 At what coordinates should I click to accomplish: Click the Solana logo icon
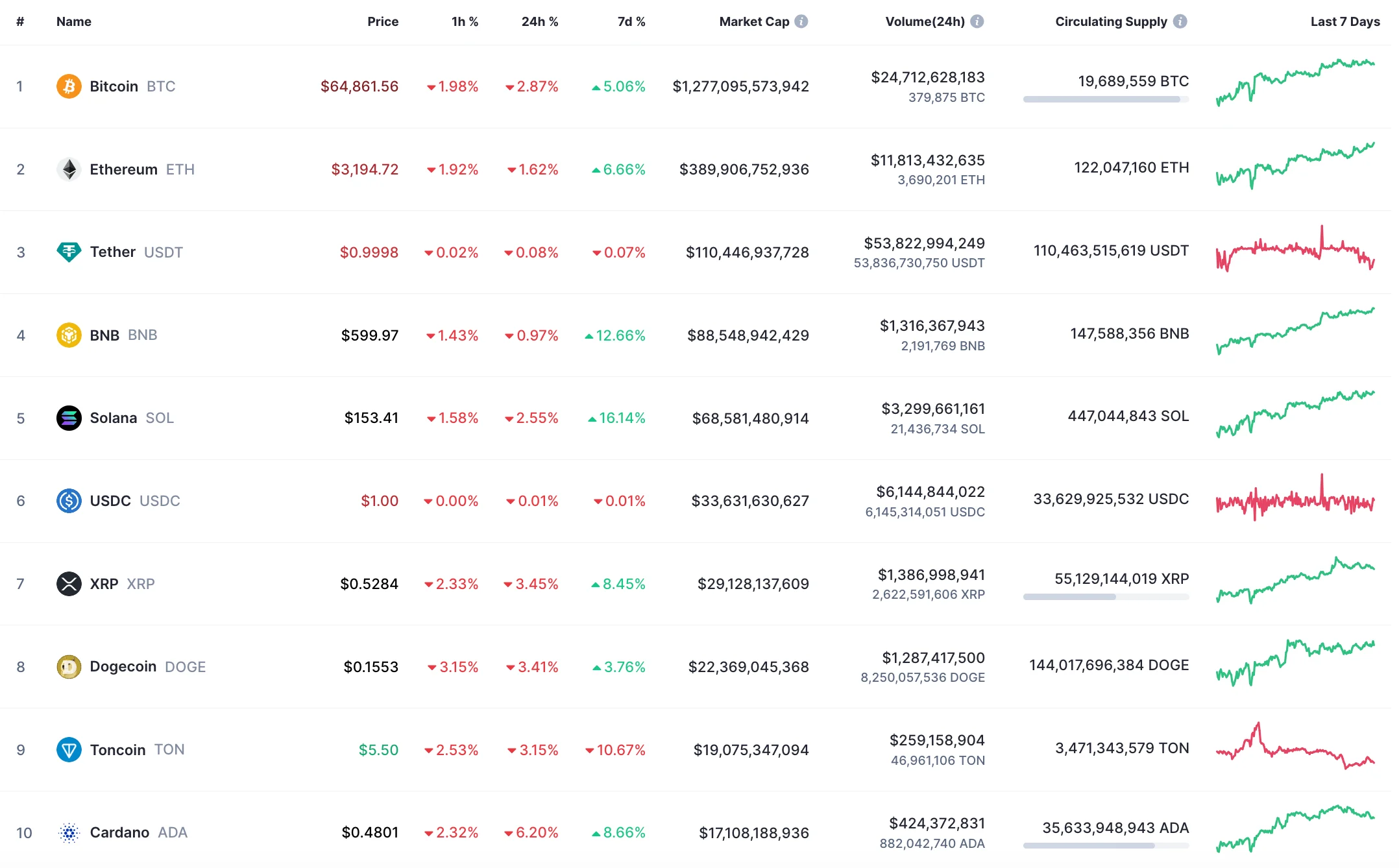click(69, 418)
